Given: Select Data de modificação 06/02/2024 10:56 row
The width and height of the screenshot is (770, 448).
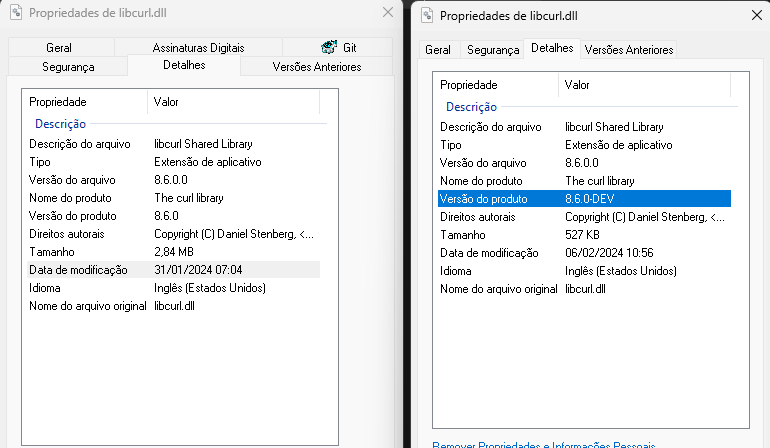Looking at the screenshot, I should pos(584,252).
